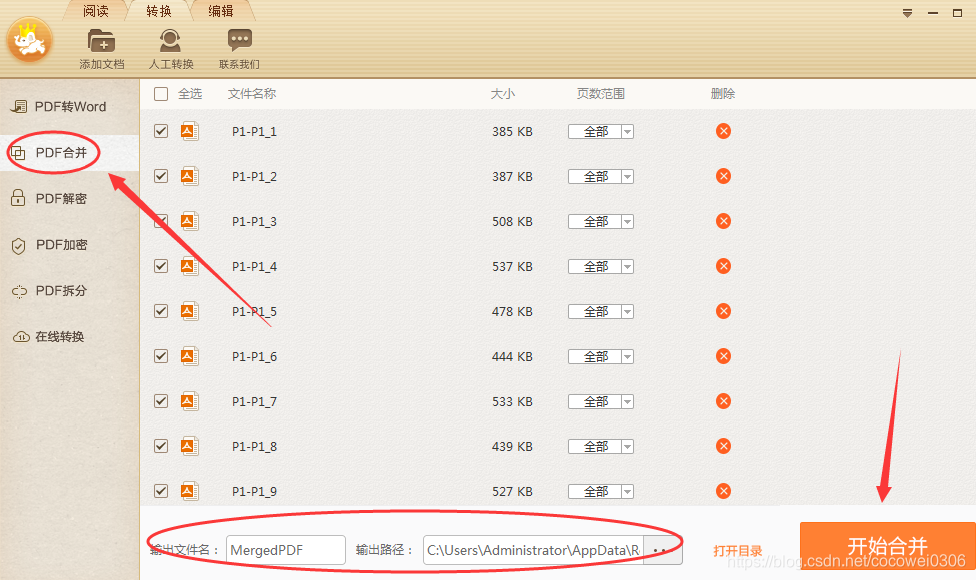The image size is (976, 580).
Task: Click the PDF icon of P1-P1_9
Action: [x=189, y=491]
